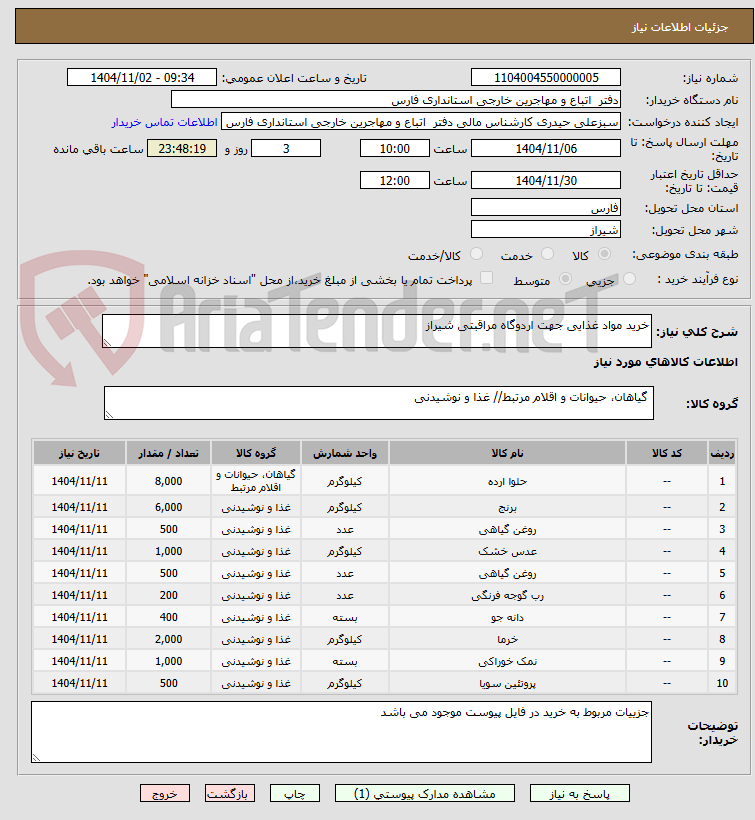Viewport: 755px width, 820px height.
Task: Click the response deadline date 1404/11/06 field
Action: (x=546, y=149)
